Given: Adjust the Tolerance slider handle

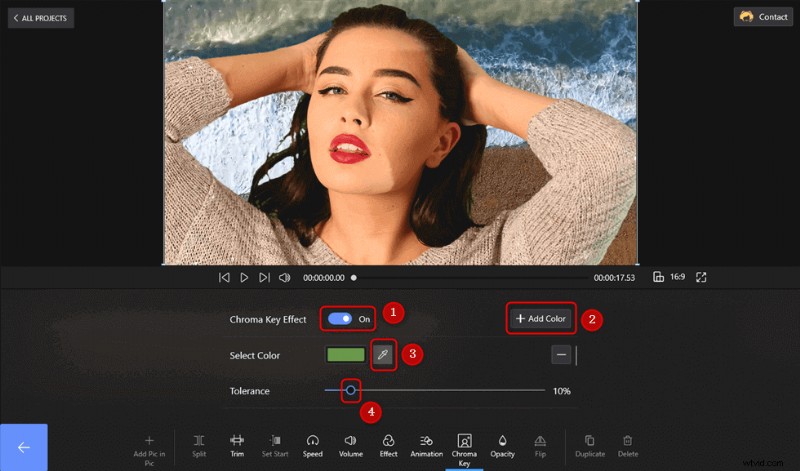Looking at the screenshot, I should [351, 391].
